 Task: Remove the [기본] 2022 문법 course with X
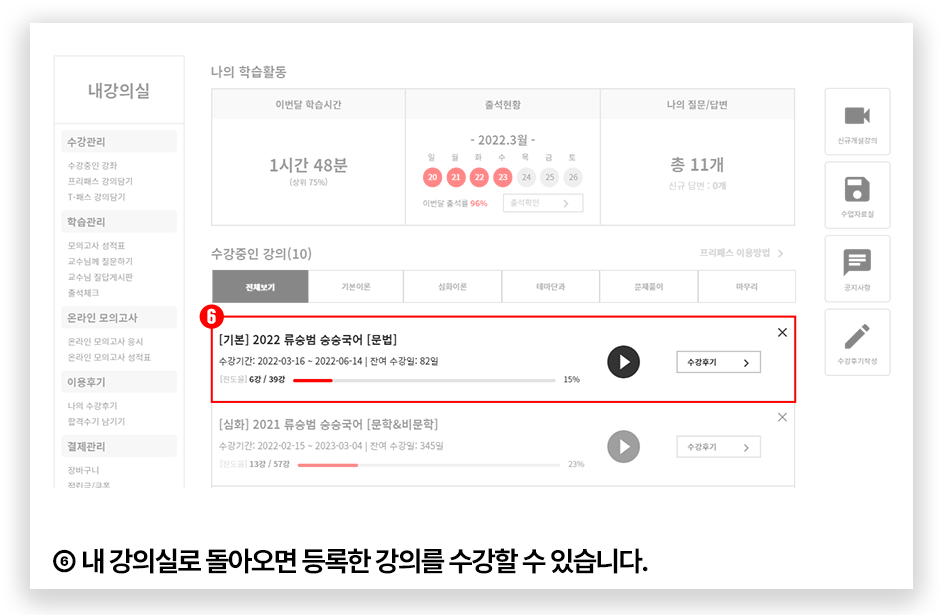(782, 332)
